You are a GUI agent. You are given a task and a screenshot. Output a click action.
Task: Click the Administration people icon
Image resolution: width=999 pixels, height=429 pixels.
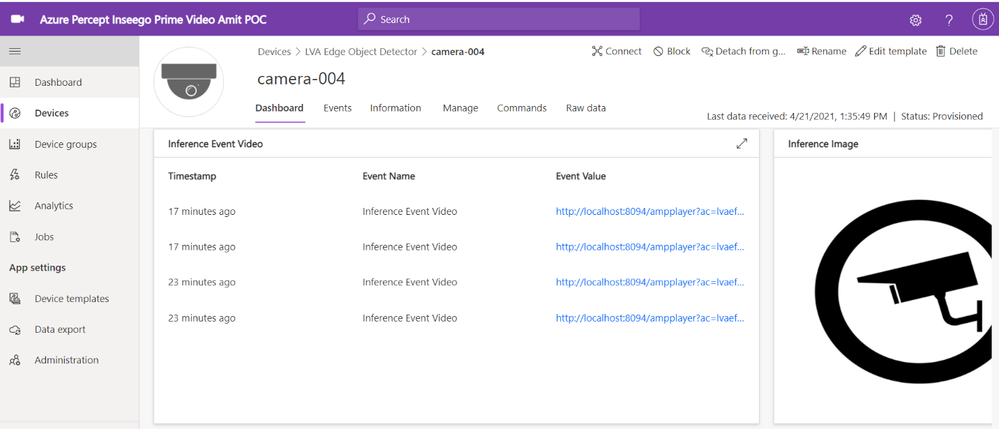pos(15,360)
